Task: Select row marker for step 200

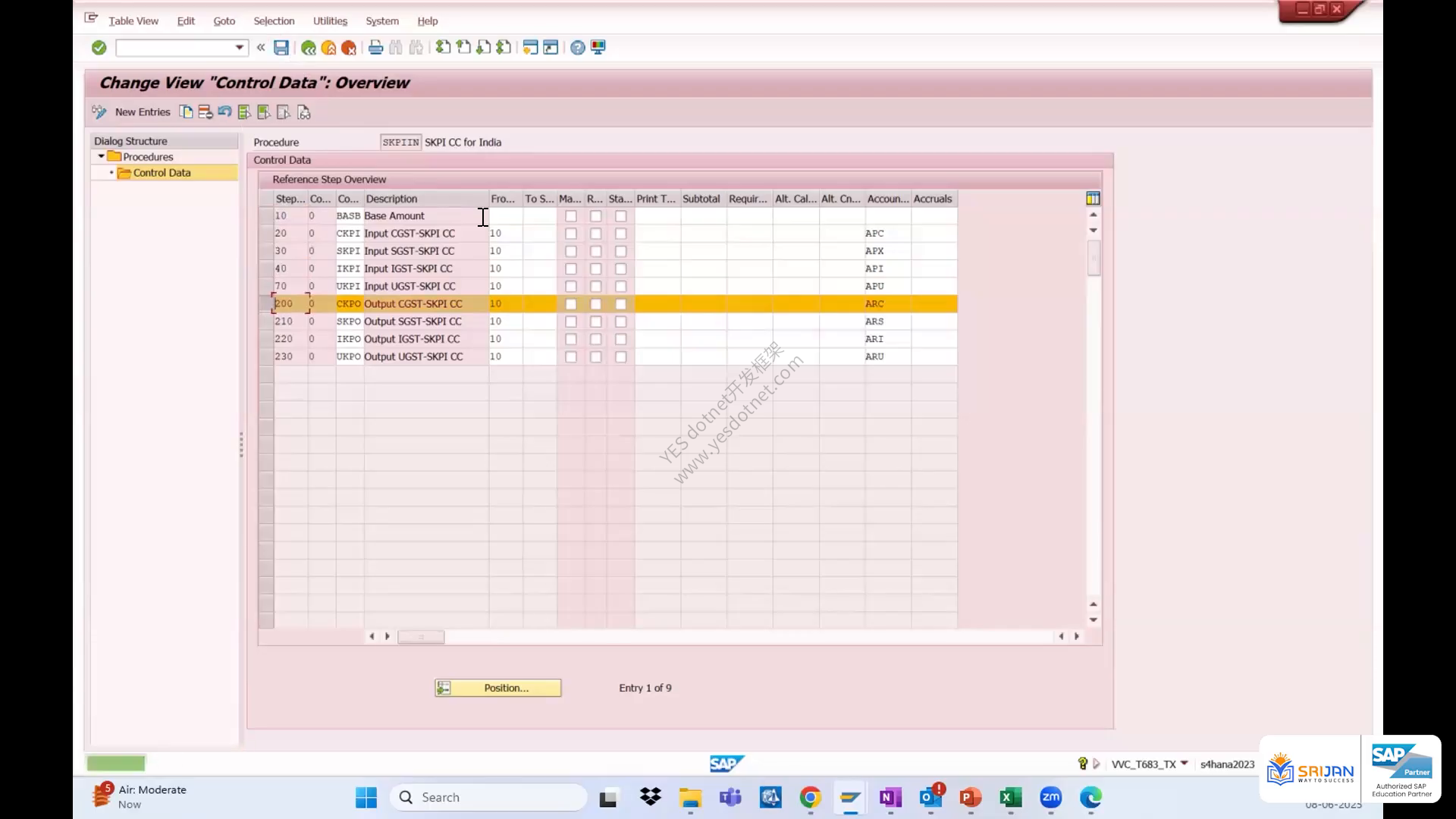Action: pyautogui.click(x=265, y=304)
